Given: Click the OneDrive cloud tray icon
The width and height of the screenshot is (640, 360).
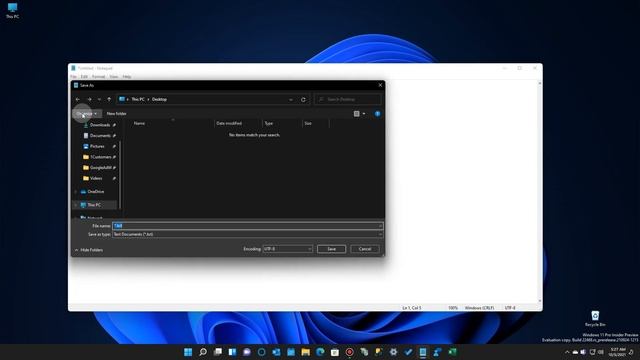Looking at the screenshot, I should [x=576, y=352].
